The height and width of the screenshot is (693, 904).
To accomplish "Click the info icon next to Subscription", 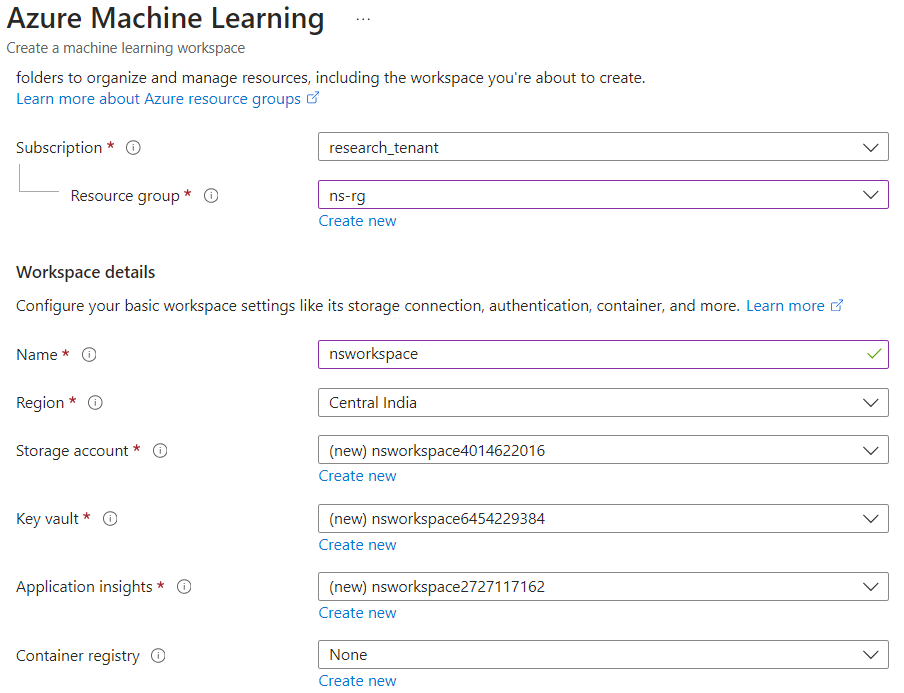I will pyautogui.click(x=133, y=148).
